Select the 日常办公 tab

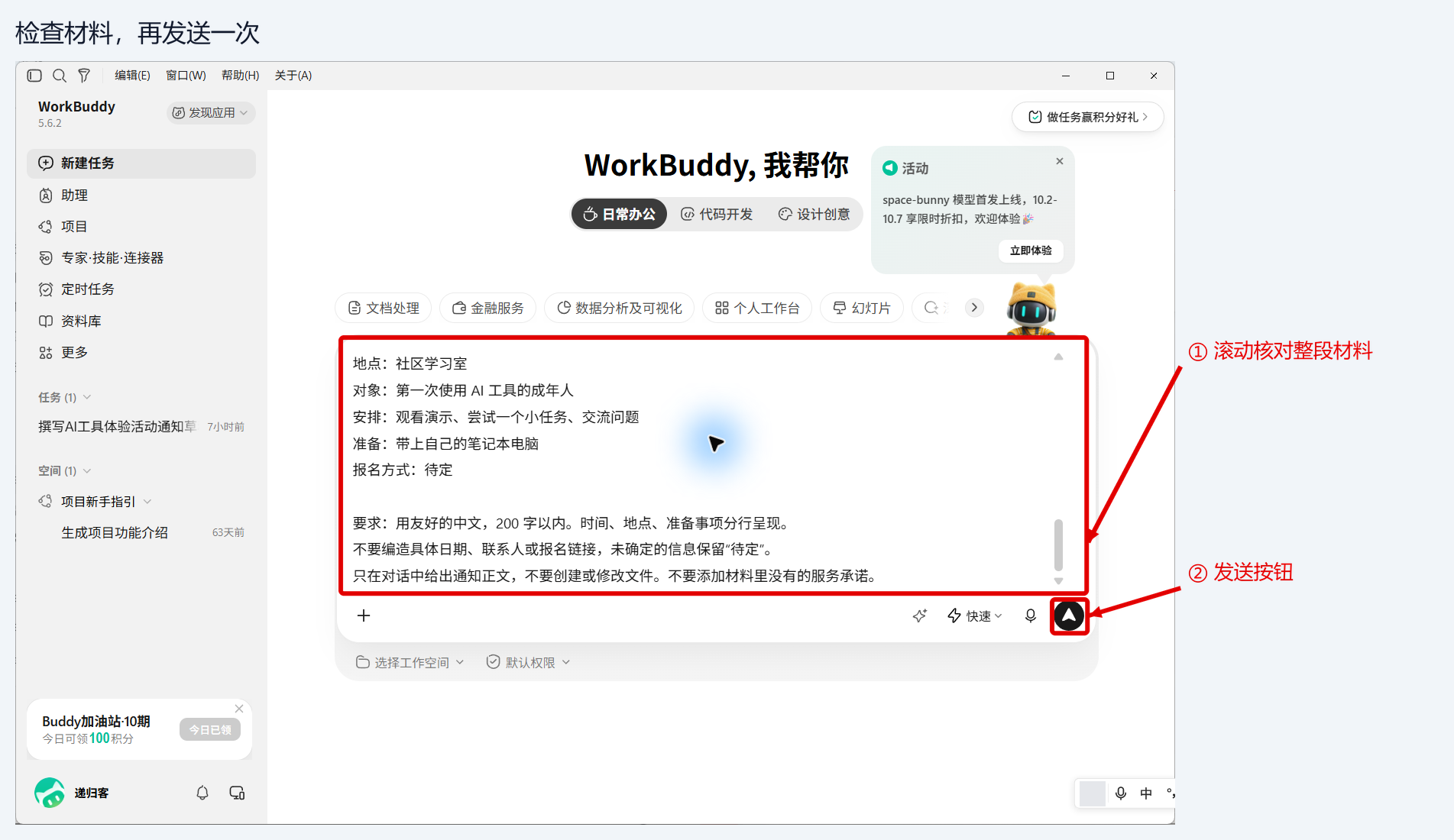coord(619,214)
